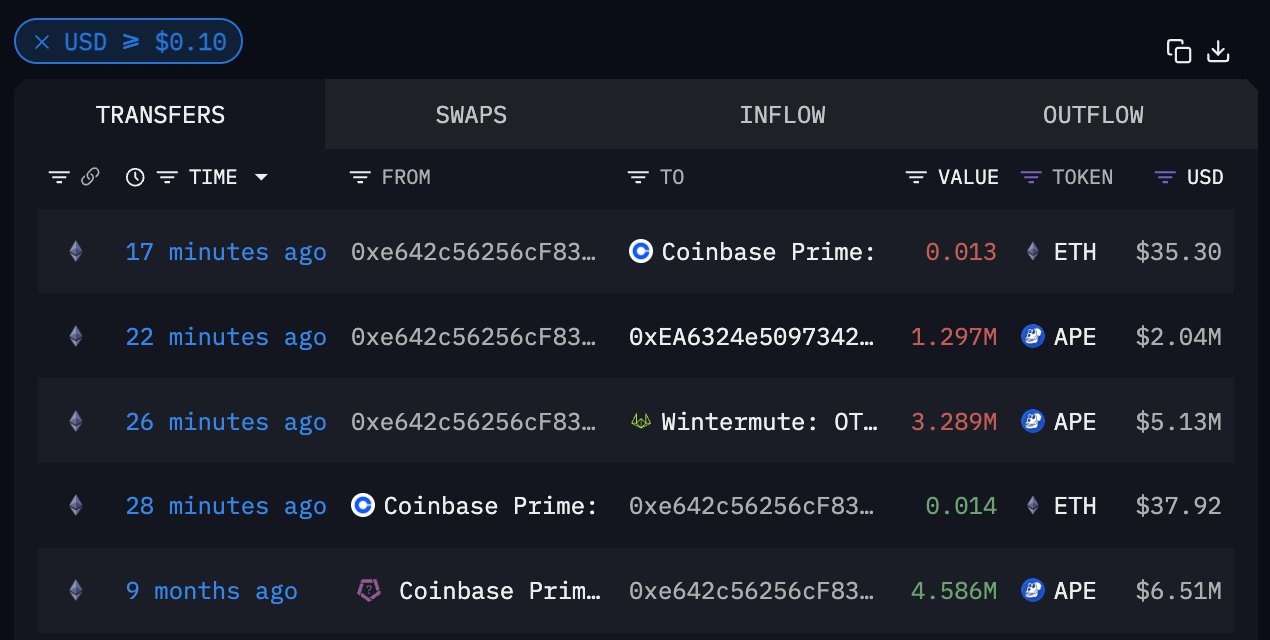Open the 17 minutes ago transaction link

[226, 252]
